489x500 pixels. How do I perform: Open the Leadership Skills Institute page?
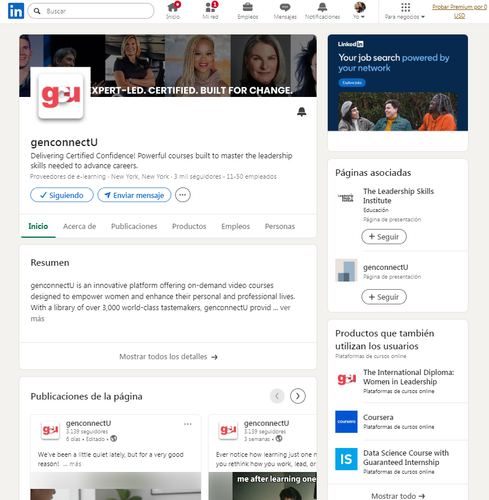pyautogui.click(x=398, y=196)
